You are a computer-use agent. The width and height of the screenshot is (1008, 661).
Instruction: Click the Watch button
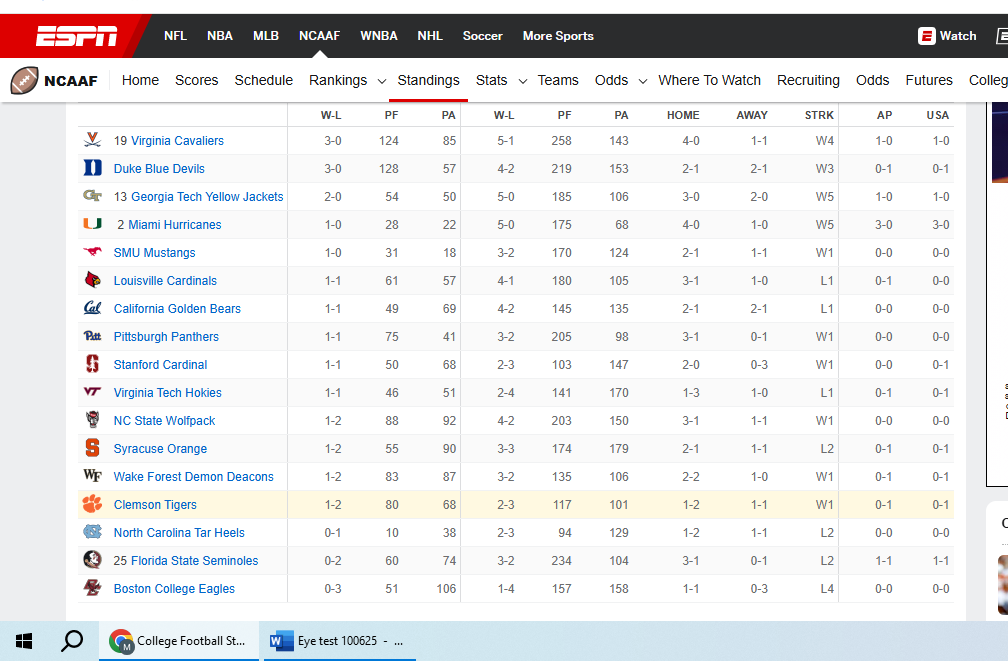946,35
